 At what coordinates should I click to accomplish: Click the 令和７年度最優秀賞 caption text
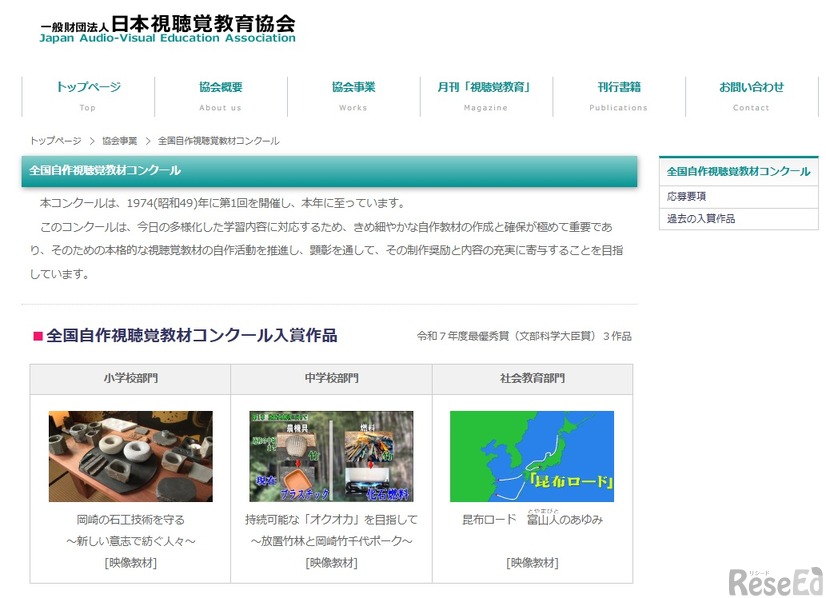(x=524, y=336)
